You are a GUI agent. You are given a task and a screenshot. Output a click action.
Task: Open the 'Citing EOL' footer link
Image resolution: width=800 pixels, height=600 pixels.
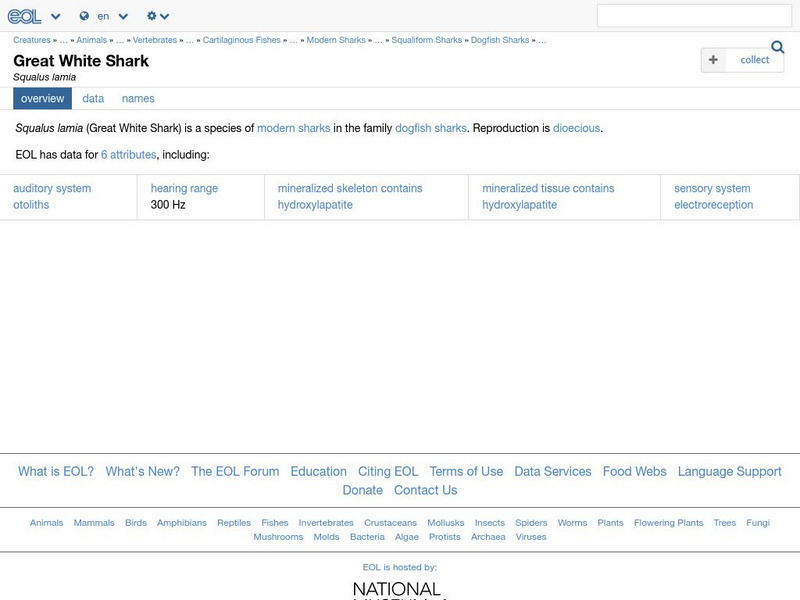point(388,471)
